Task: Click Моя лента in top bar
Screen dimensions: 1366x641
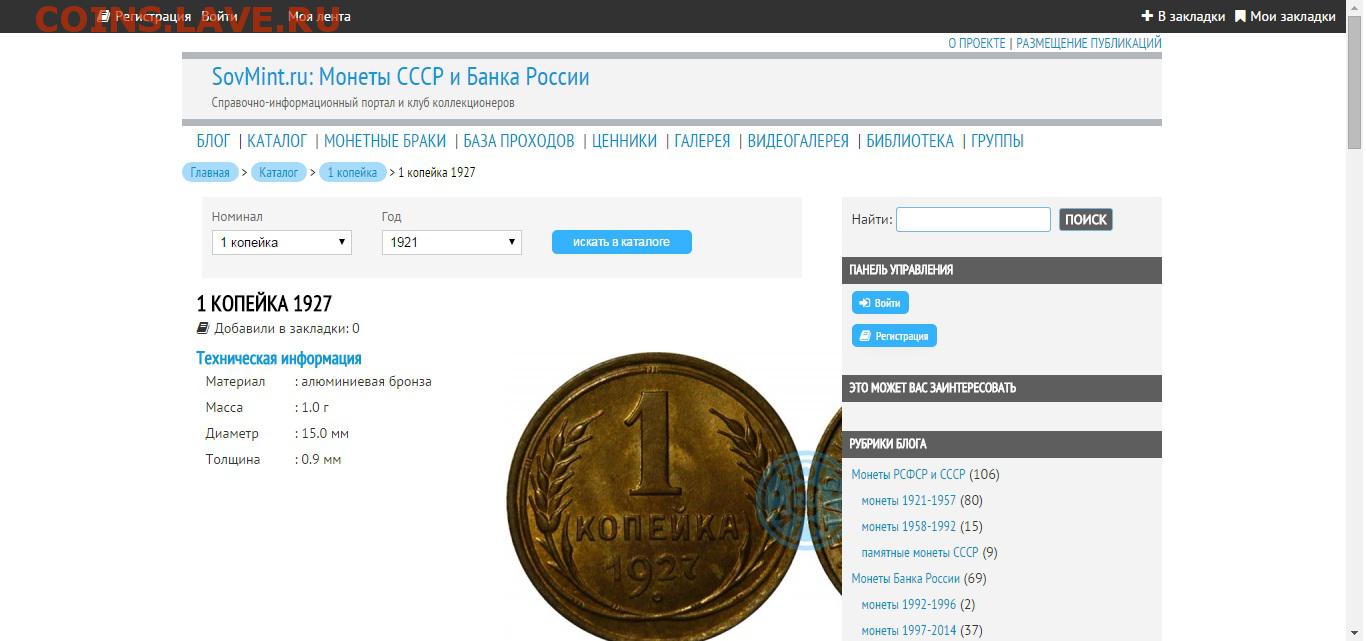Action: tap(319, 16)
